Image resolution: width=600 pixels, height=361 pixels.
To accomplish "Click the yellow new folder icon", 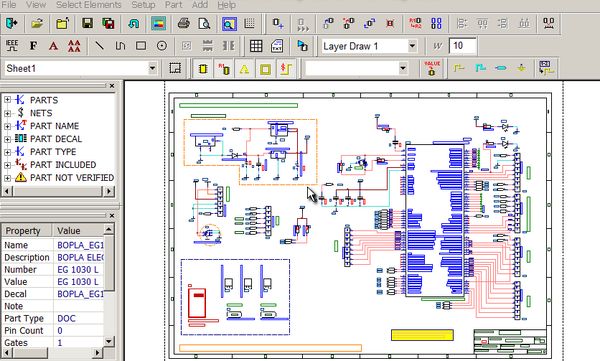I will 62,24.
